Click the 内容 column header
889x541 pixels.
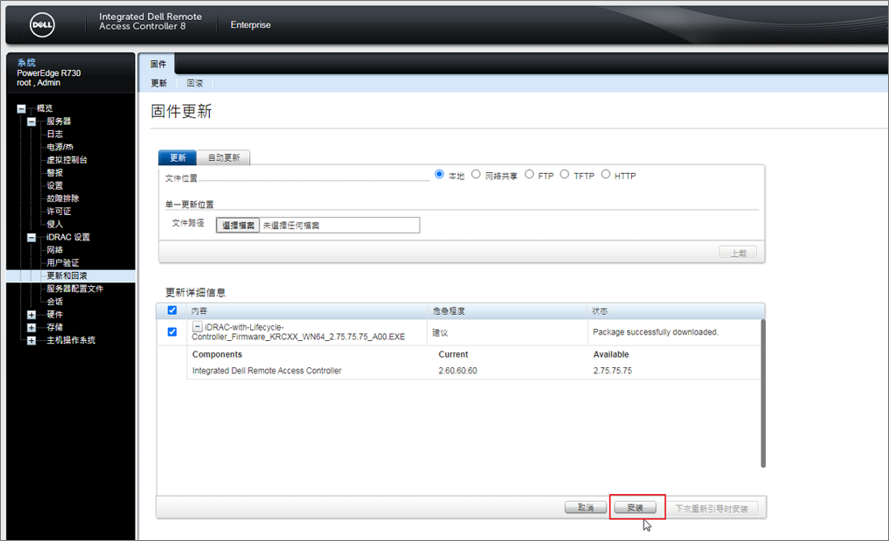click(199, 311)
